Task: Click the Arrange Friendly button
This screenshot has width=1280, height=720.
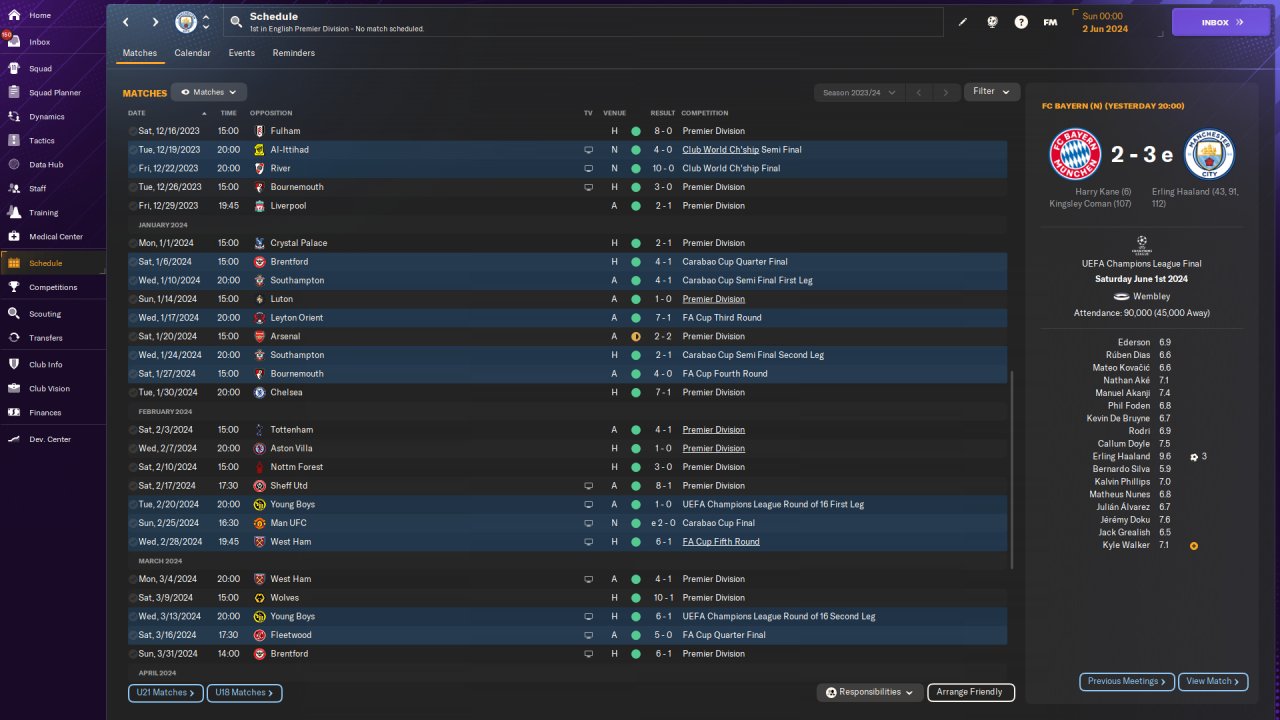Action: [971, 692]
